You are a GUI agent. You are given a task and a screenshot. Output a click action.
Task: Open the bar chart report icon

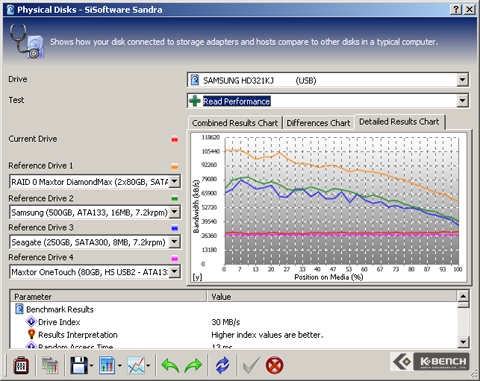[107, 365]
